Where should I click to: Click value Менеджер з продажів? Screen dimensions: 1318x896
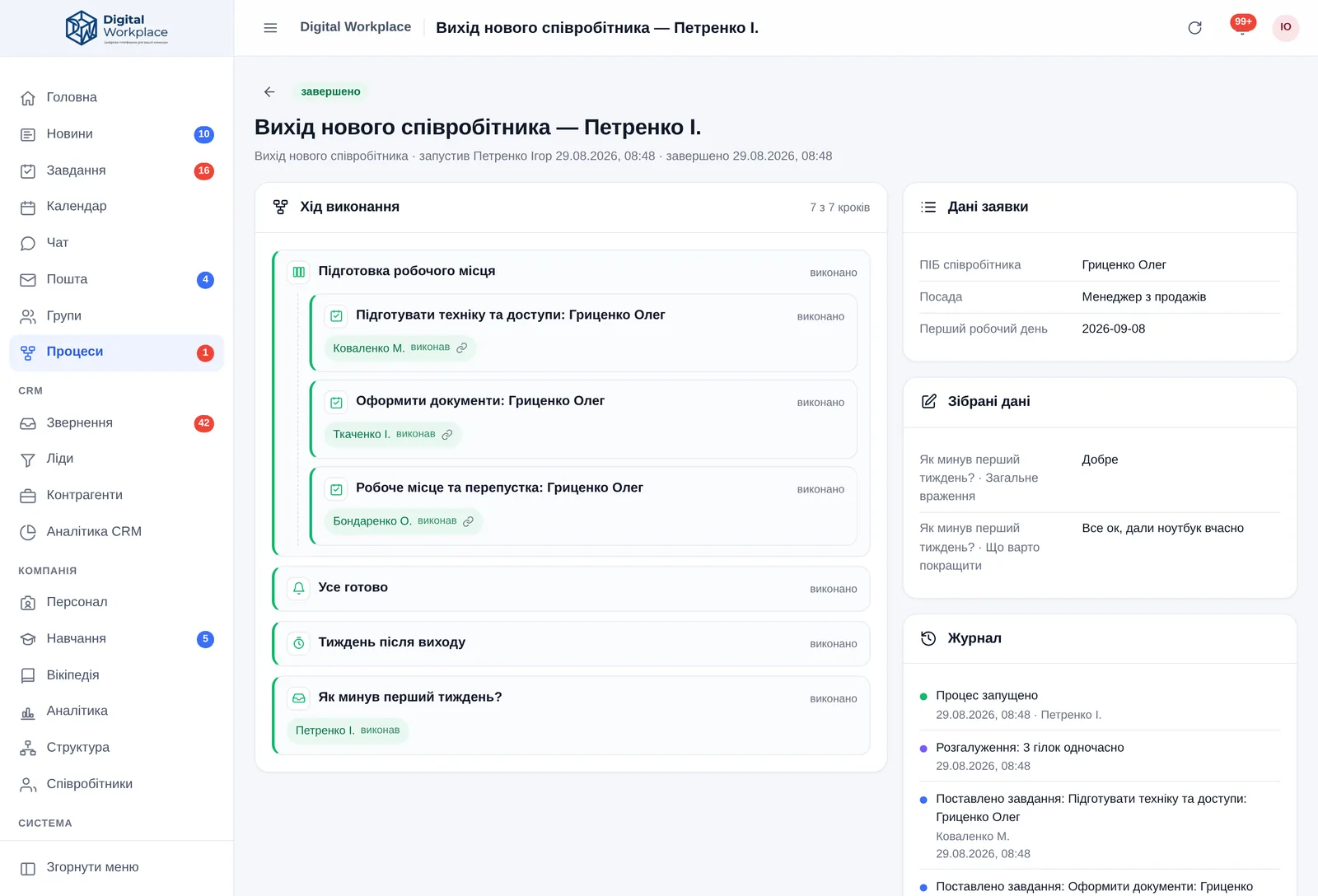[1143, 296]
